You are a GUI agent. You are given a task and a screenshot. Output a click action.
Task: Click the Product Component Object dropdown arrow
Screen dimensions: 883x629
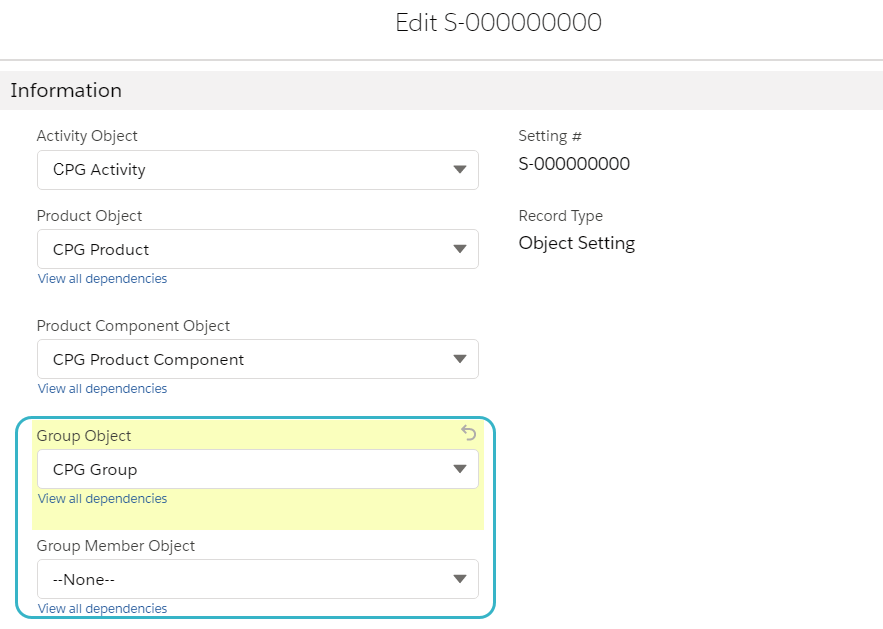(x=459, y=360)
